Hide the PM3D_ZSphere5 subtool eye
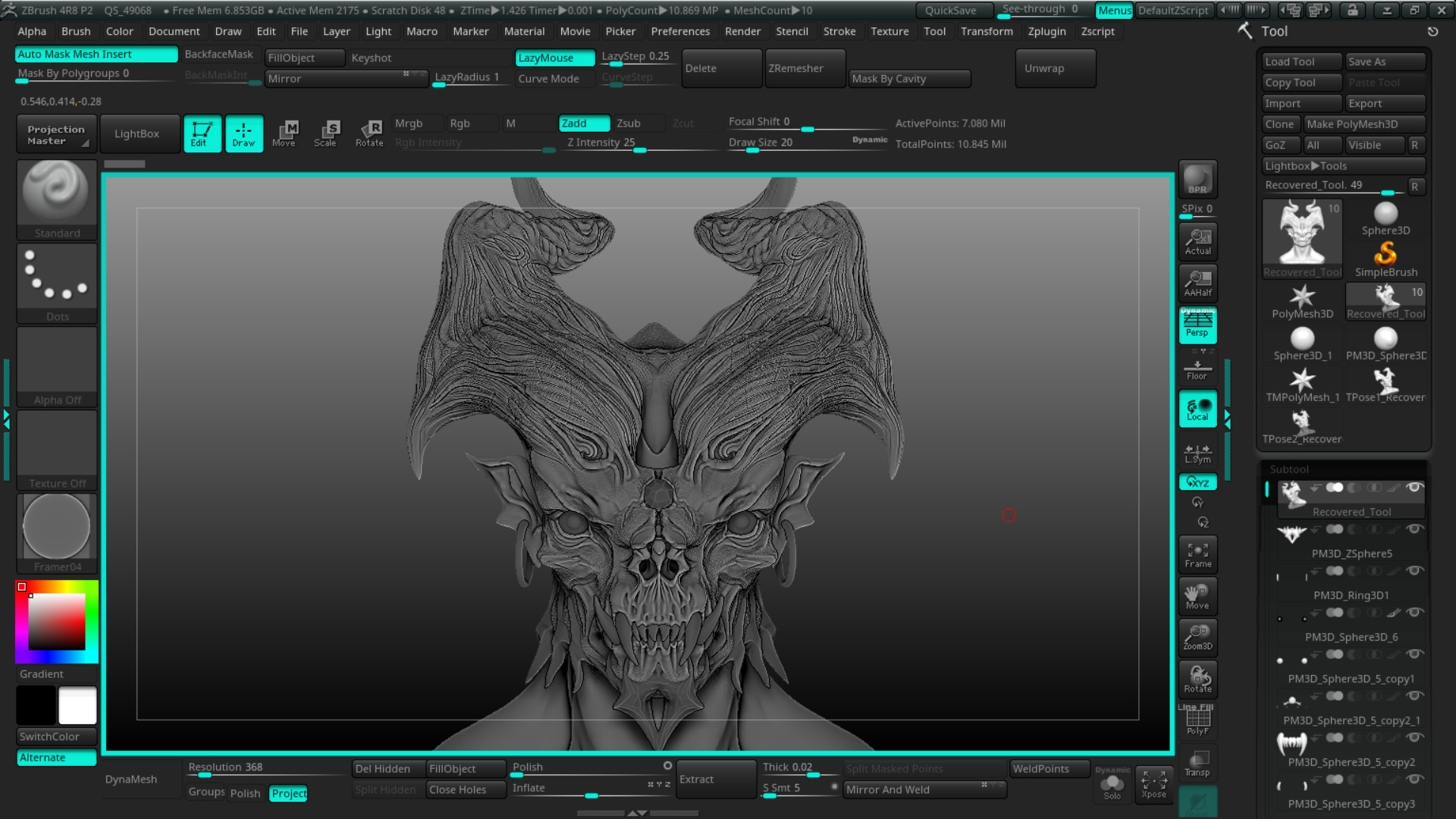 pos(1414,529)
